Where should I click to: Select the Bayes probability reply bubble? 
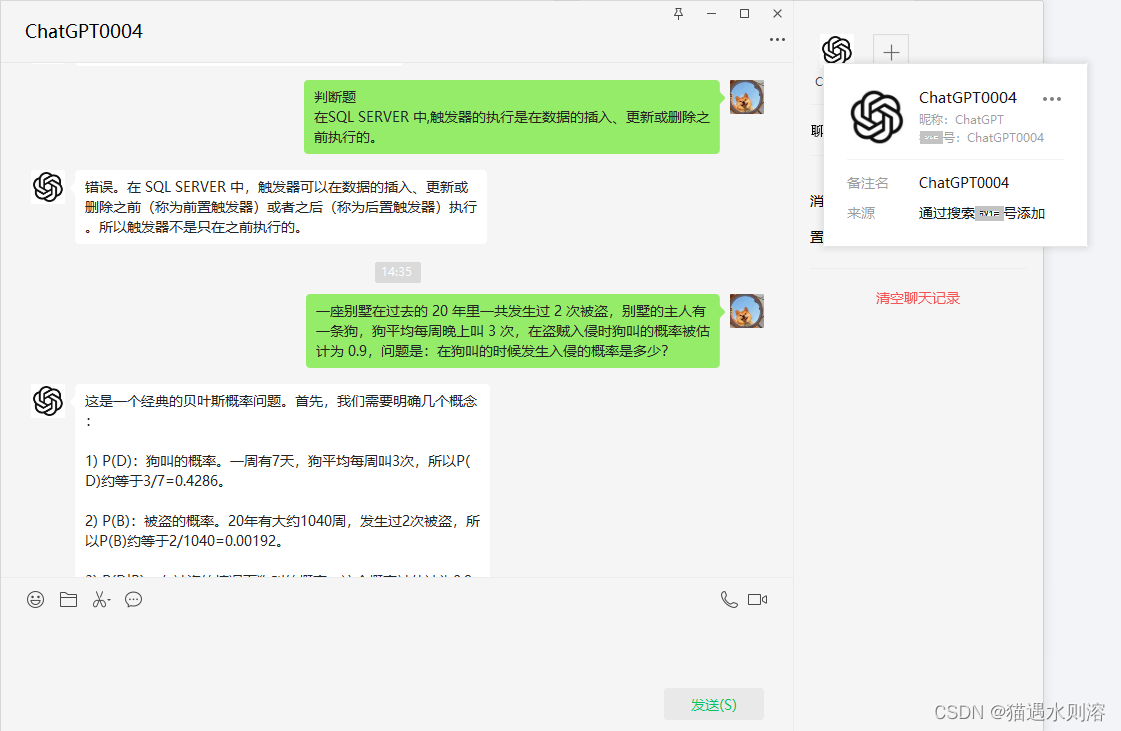(x=282, y=481)
